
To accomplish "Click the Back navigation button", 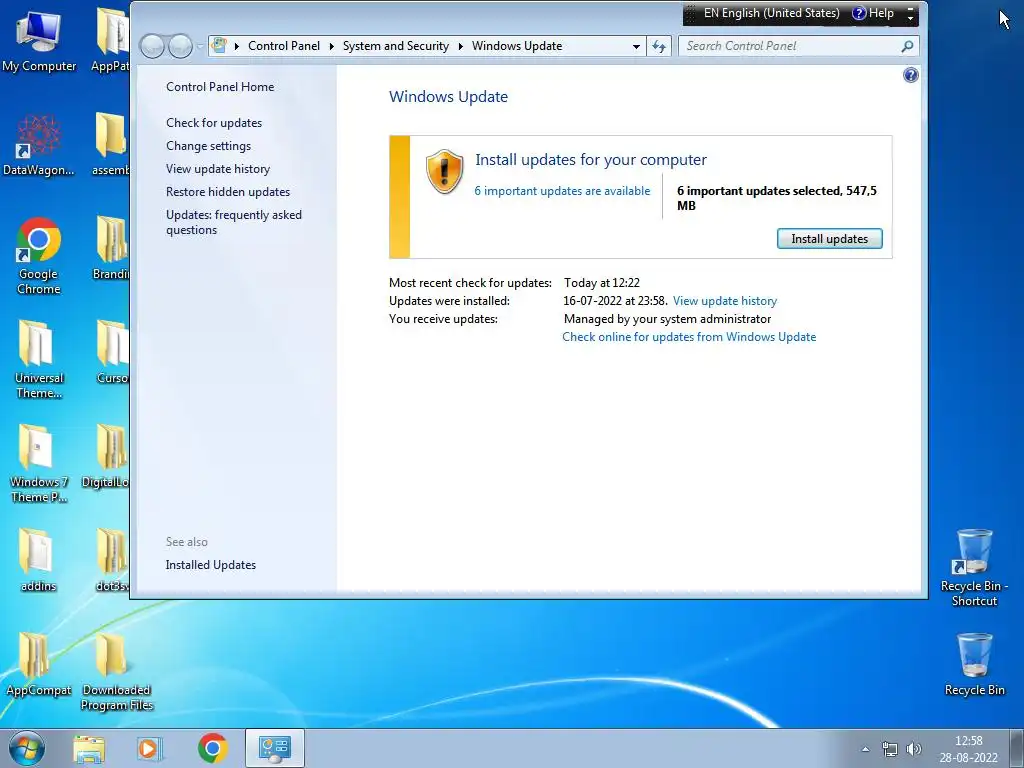I will click(x=152, y=46).
